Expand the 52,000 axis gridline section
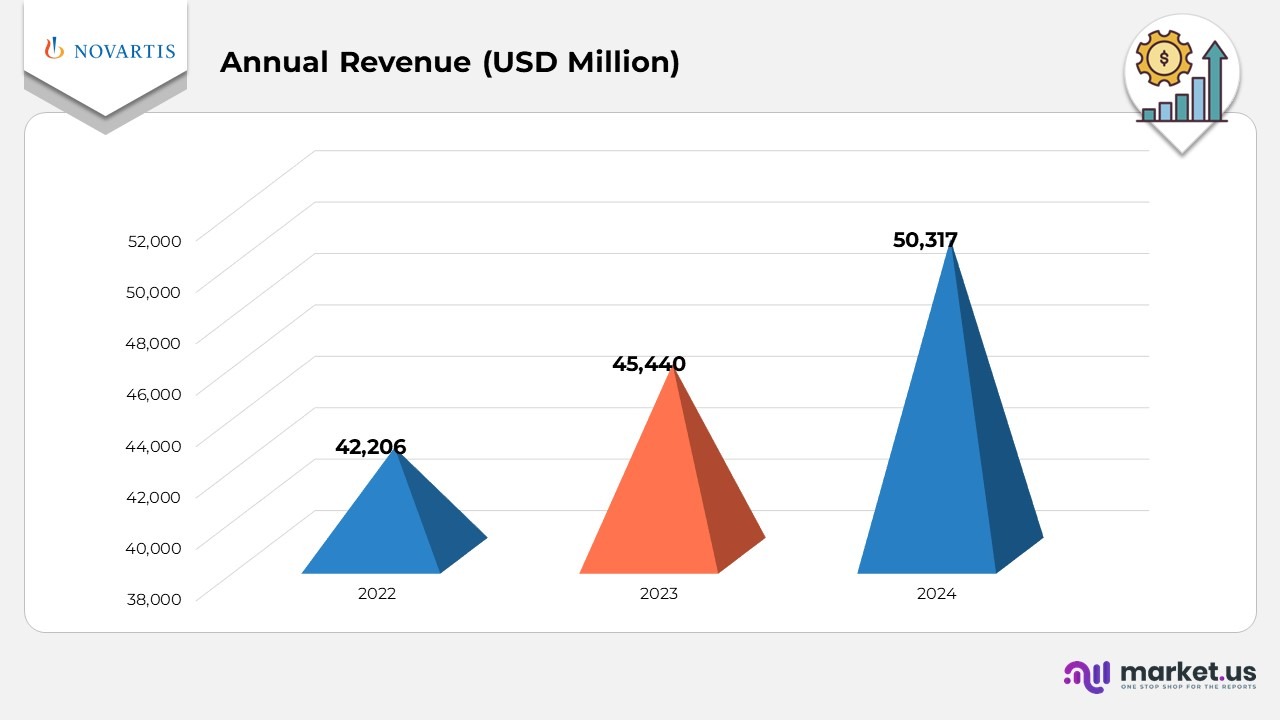 (155, 240)
